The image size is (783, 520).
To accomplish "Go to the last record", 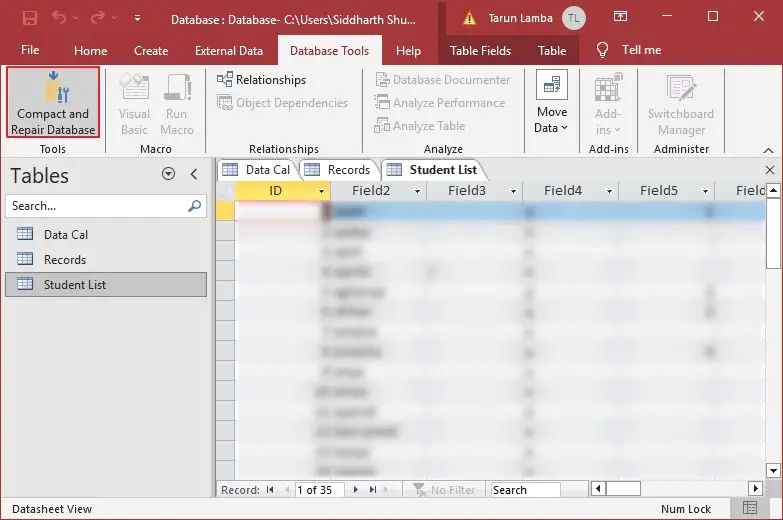I will (x=373, y=490).
